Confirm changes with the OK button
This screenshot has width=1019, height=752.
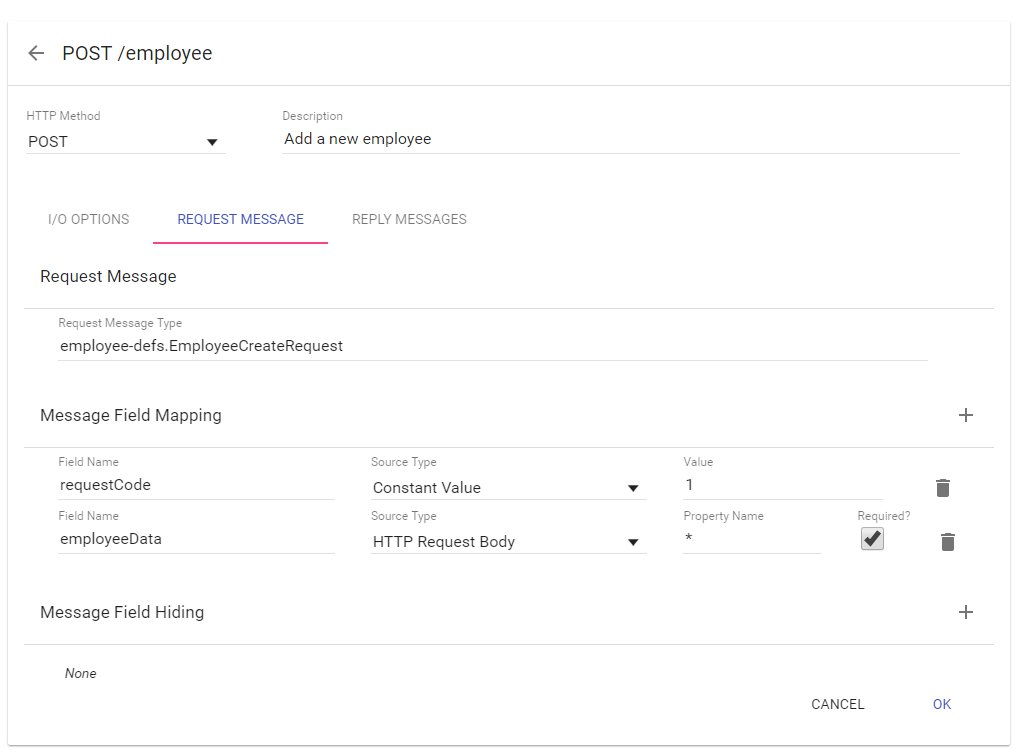941,704
